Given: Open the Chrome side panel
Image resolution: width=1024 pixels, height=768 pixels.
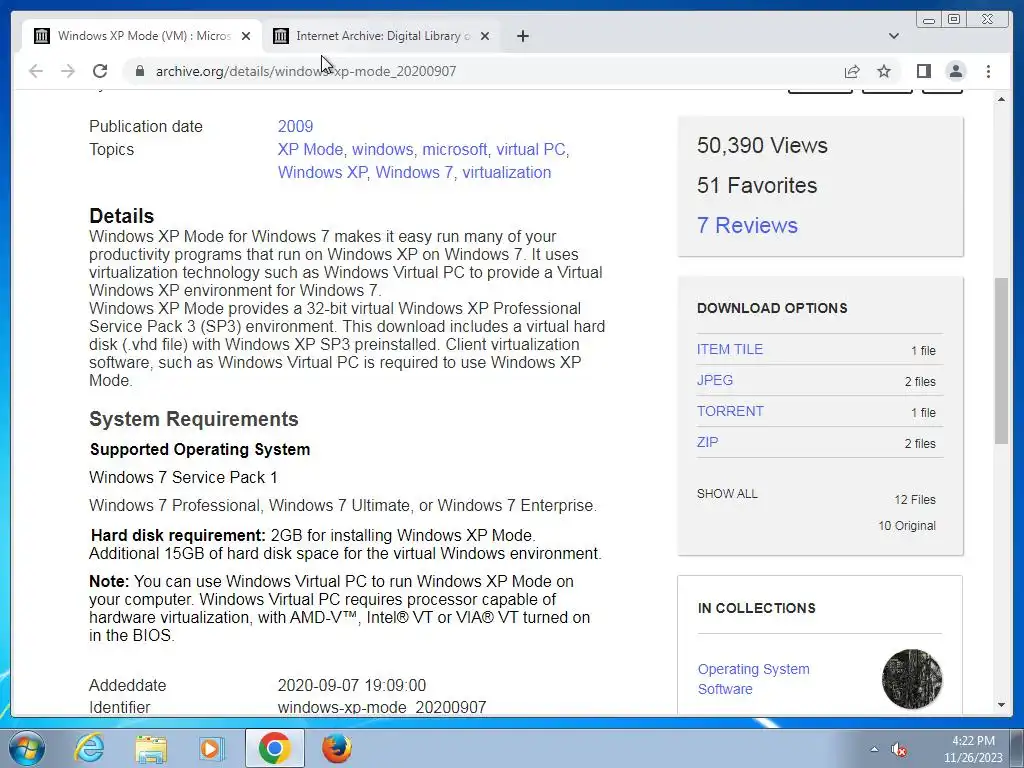Looking at the screenshot, I should click(x=923, y=71).
